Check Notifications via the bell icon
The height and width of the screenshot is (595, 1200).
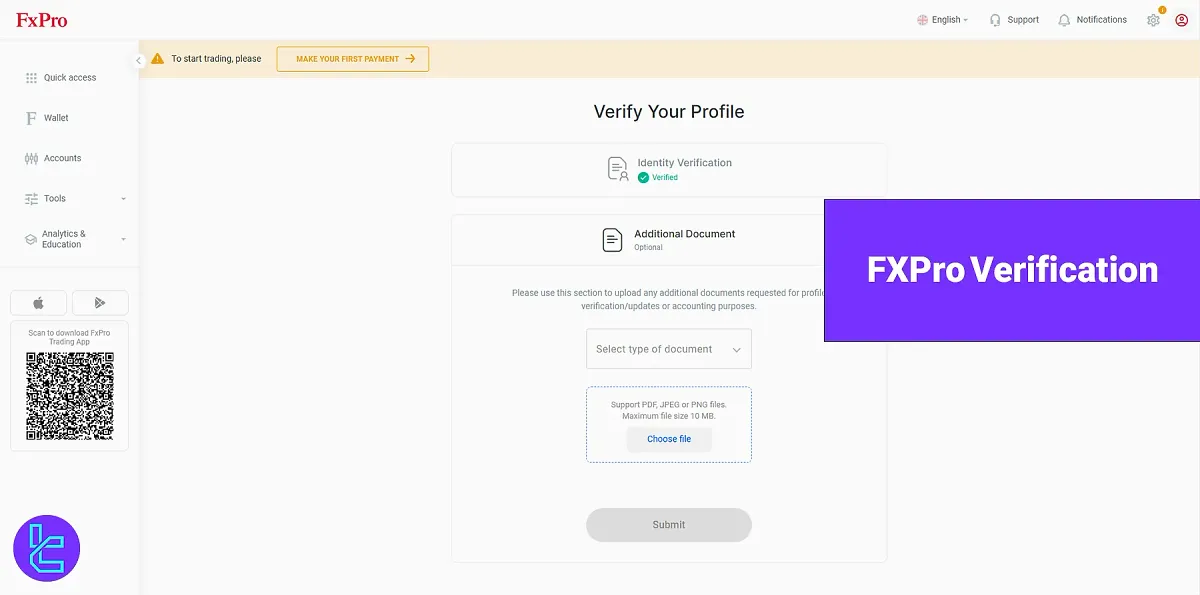click(1062, 19)
